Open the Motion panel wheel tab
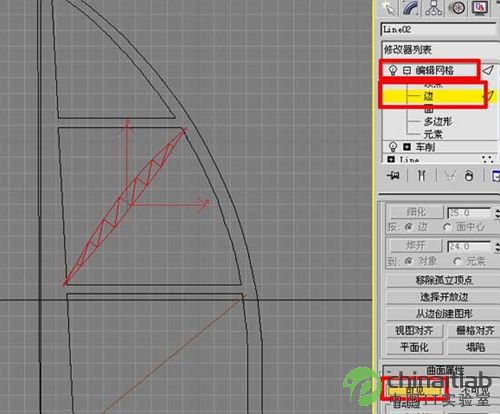Screen dimensions: 500x414 457,8
